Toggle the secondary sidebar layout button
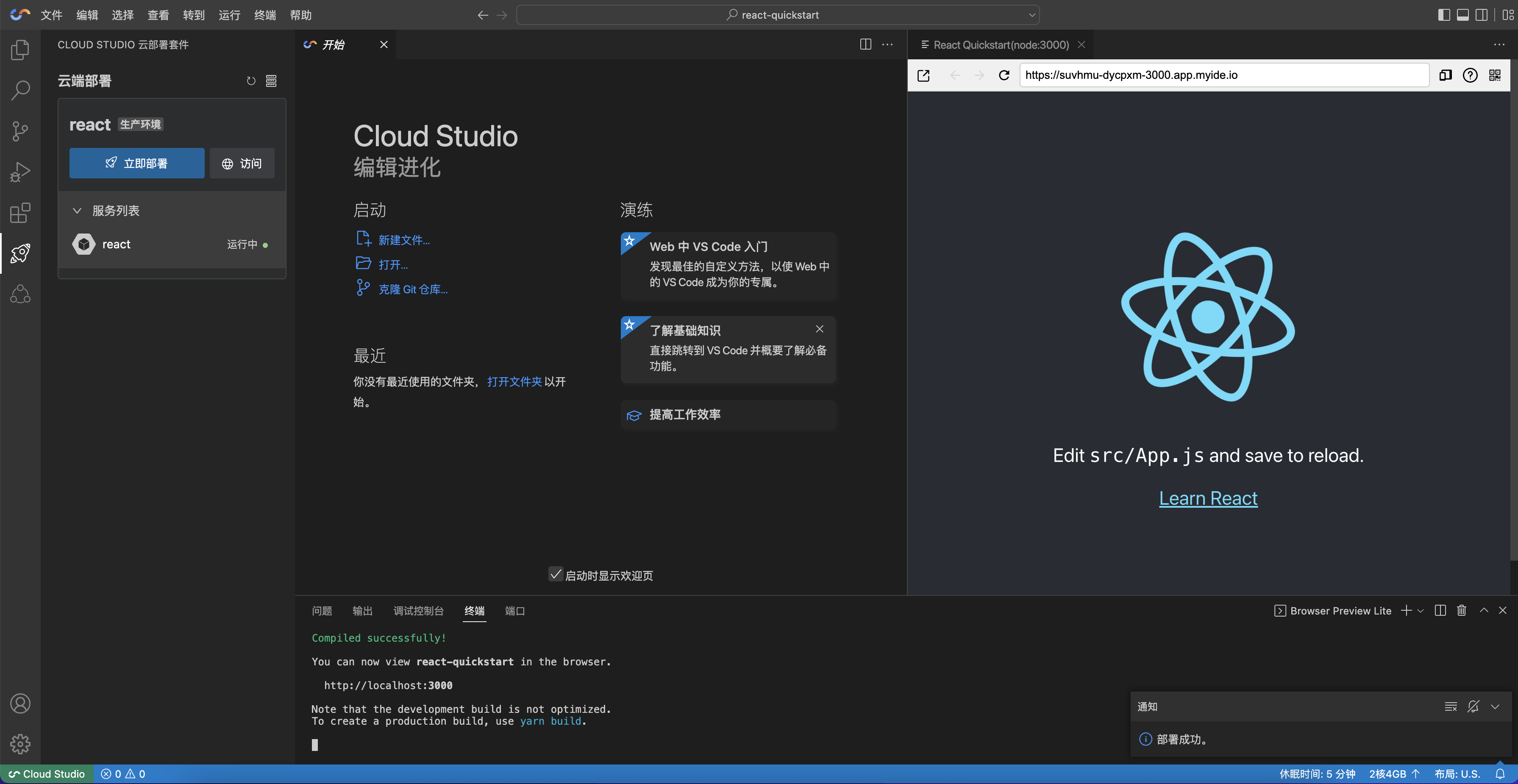 coord(1482,15)
